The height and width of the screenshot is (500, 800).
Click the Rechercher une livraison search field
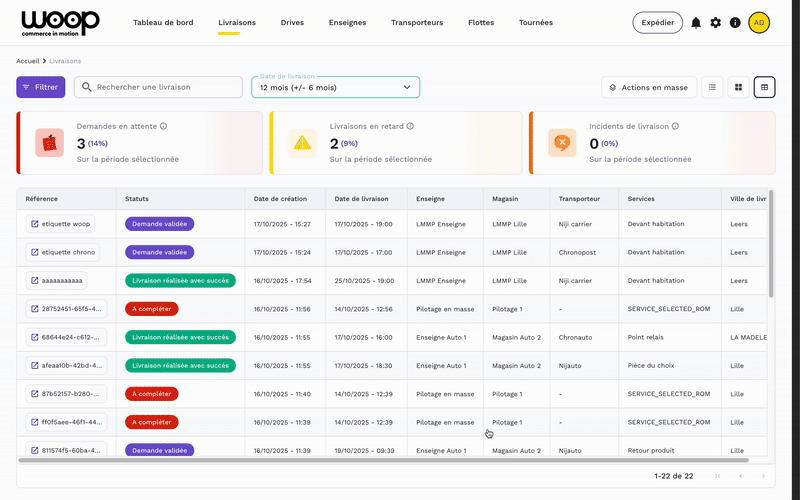pos(165,87)
